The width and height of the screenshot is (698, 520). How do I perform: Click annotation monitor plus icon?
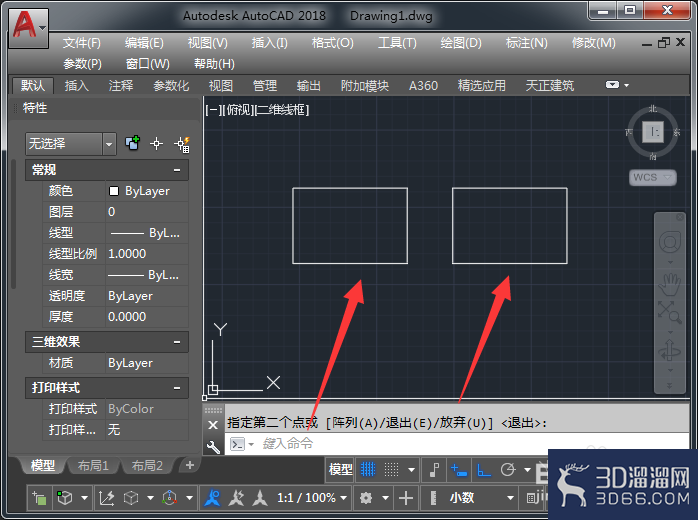point(406,498)
